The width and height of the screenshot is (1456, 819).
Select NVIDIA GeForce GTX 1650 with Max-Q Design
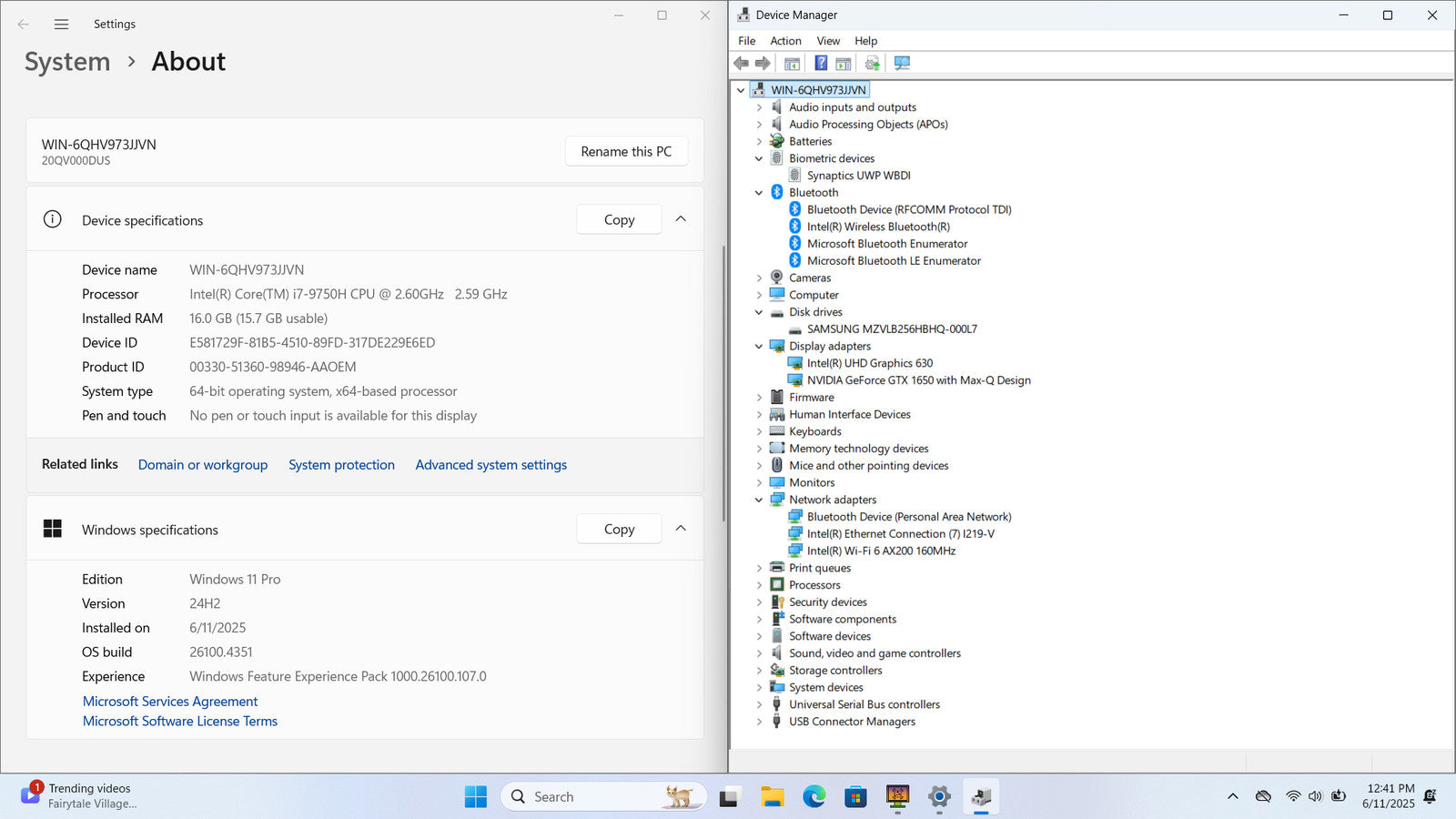pos(918,380)
